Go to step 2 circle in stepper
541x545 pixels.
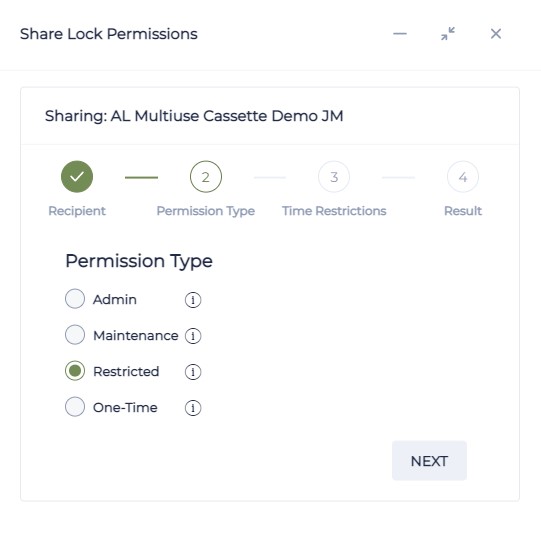point(206,177)
